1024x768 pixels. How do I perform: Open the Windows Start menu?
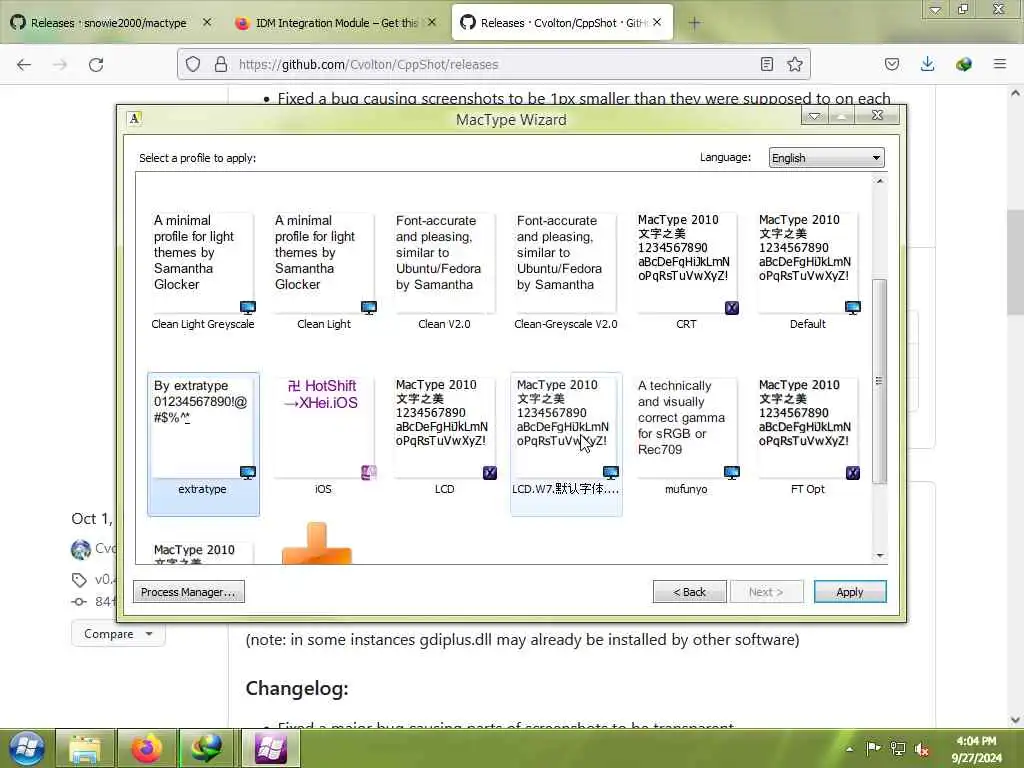coord(27,748)
